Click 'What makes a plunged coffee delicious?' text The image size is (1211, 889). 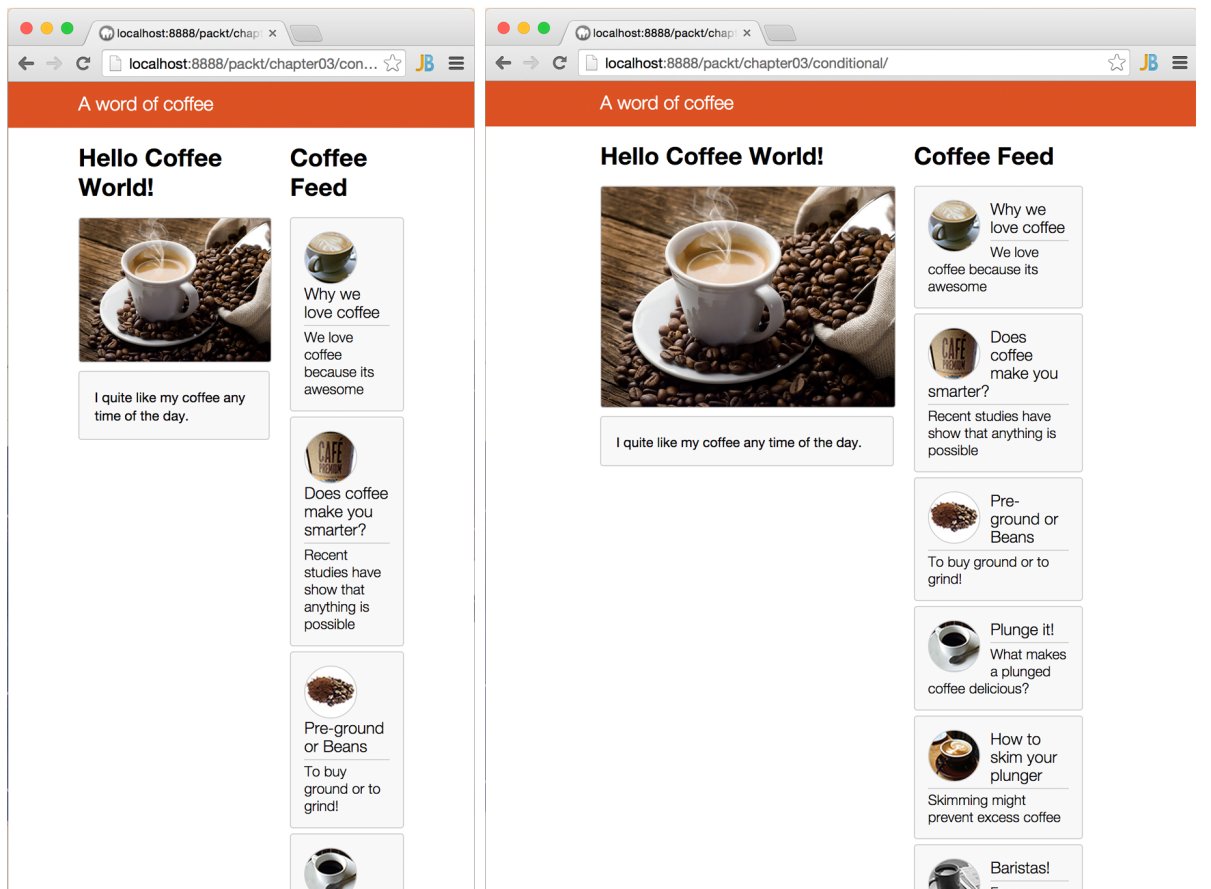coord(997,671)
